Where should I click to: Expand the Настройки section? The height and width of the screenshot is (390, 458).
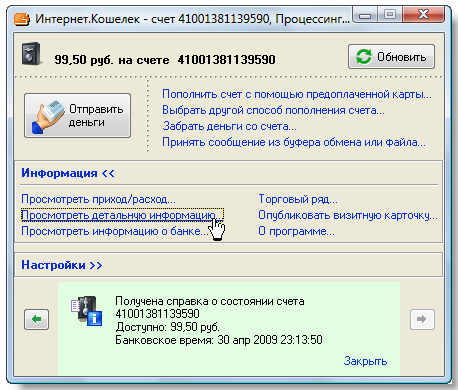(x=62, y=265)
